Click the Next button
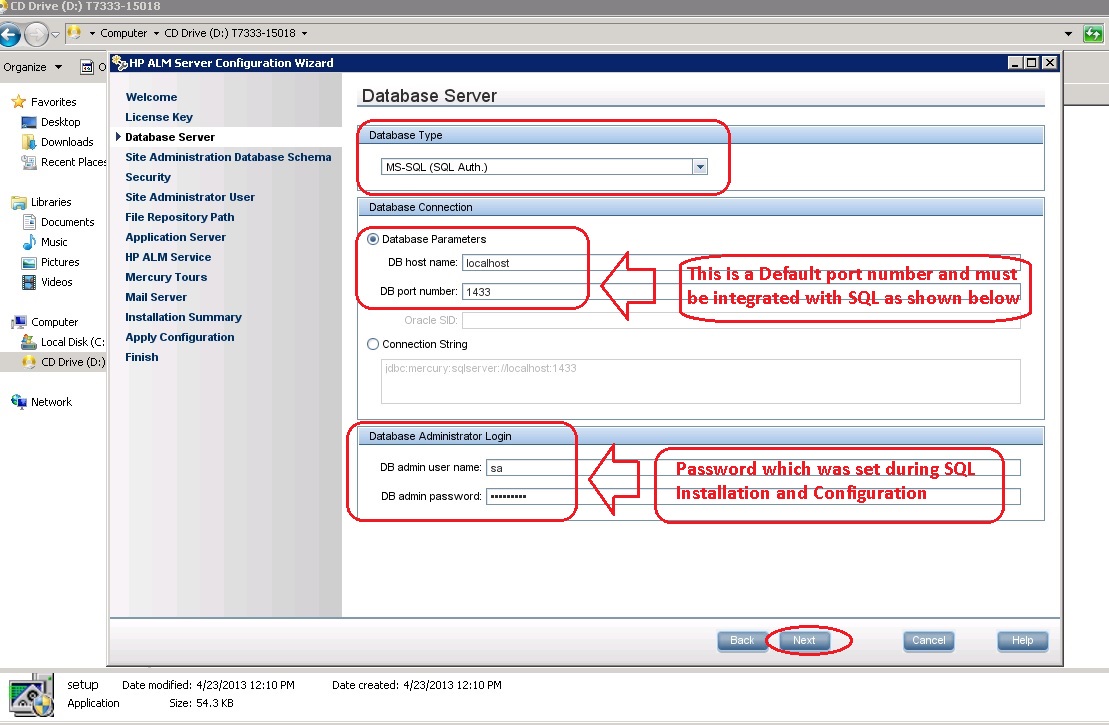1109x725 pixels. tap(804, 641)
